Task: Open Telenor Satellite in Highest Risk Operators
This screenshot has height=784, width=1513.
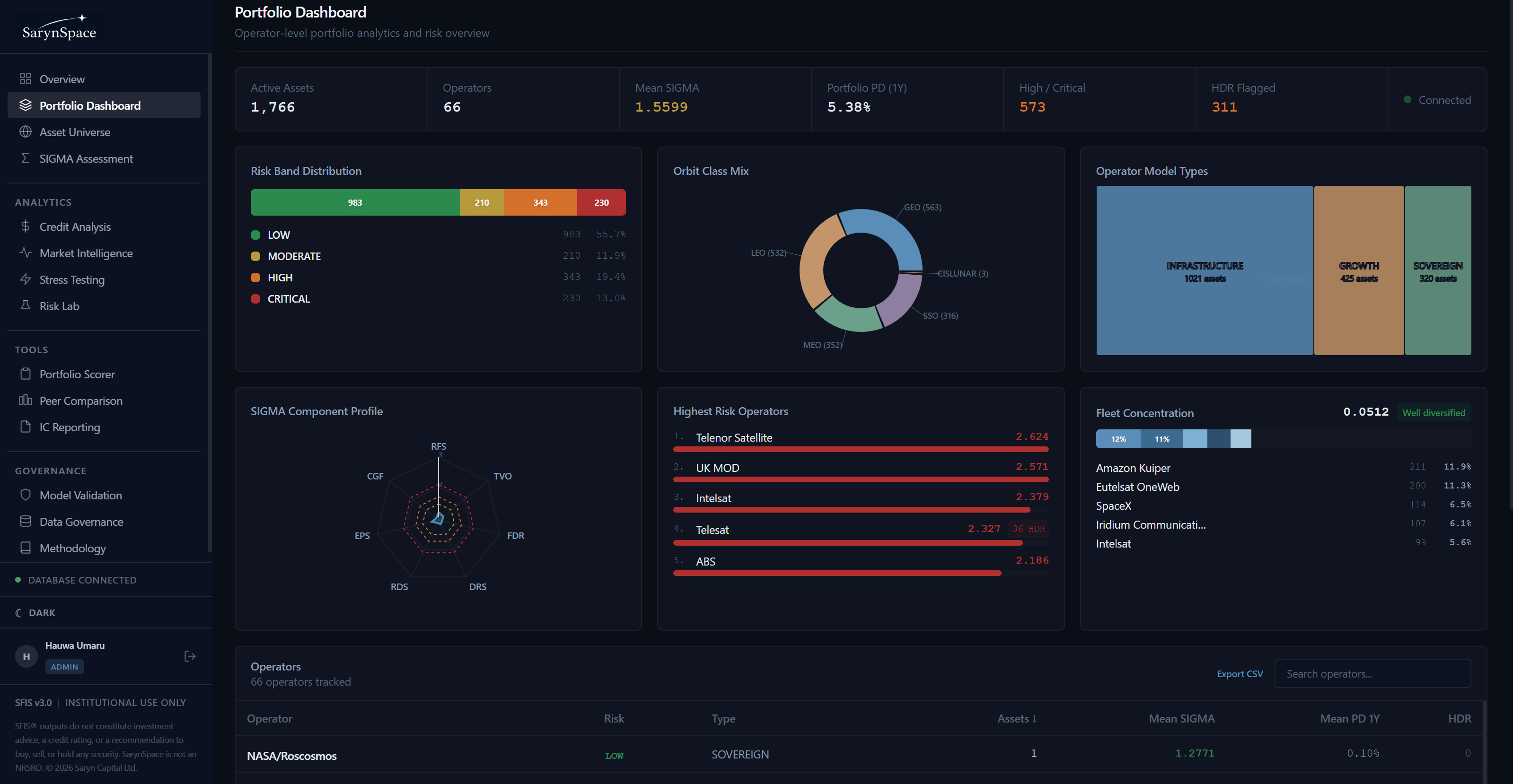Action: point(734,437)
